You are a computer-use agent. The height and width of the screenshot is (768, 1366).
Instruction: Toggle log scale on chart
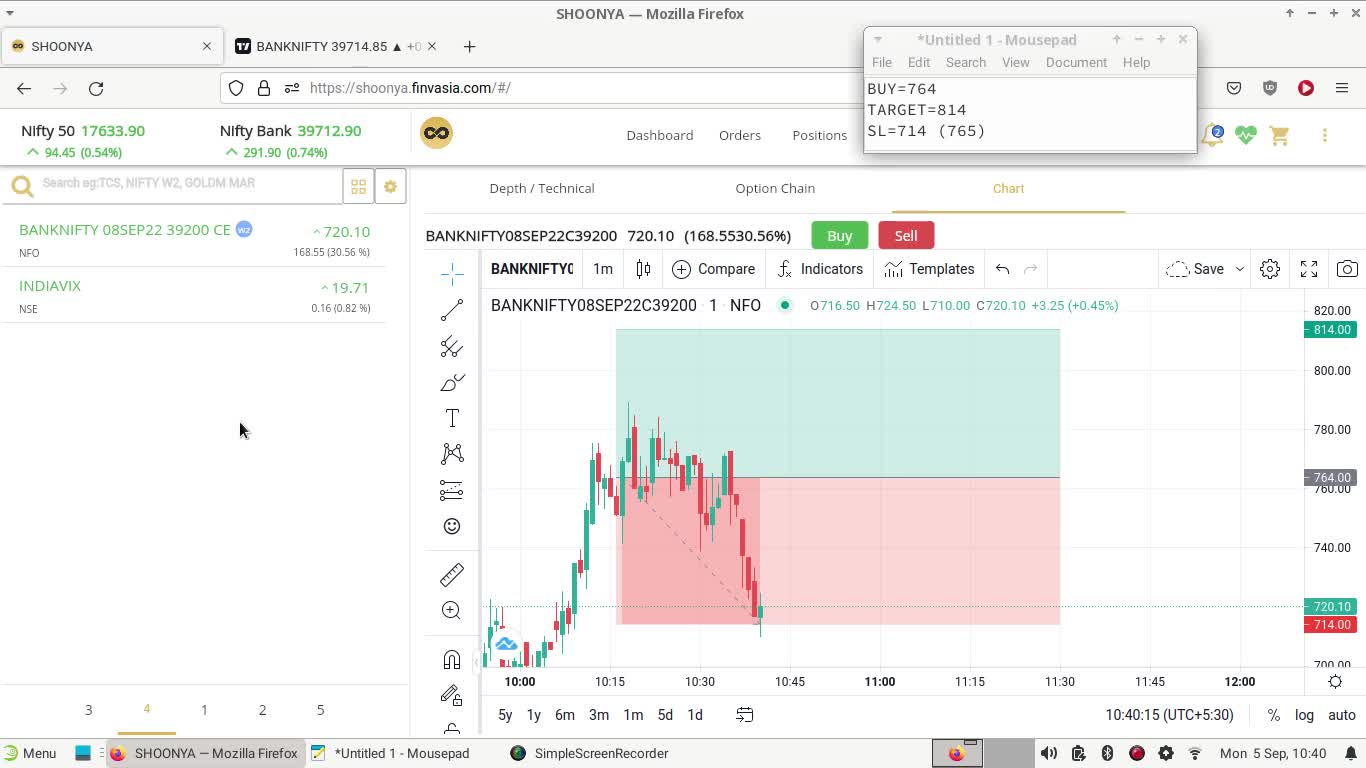coord(1305,715)
